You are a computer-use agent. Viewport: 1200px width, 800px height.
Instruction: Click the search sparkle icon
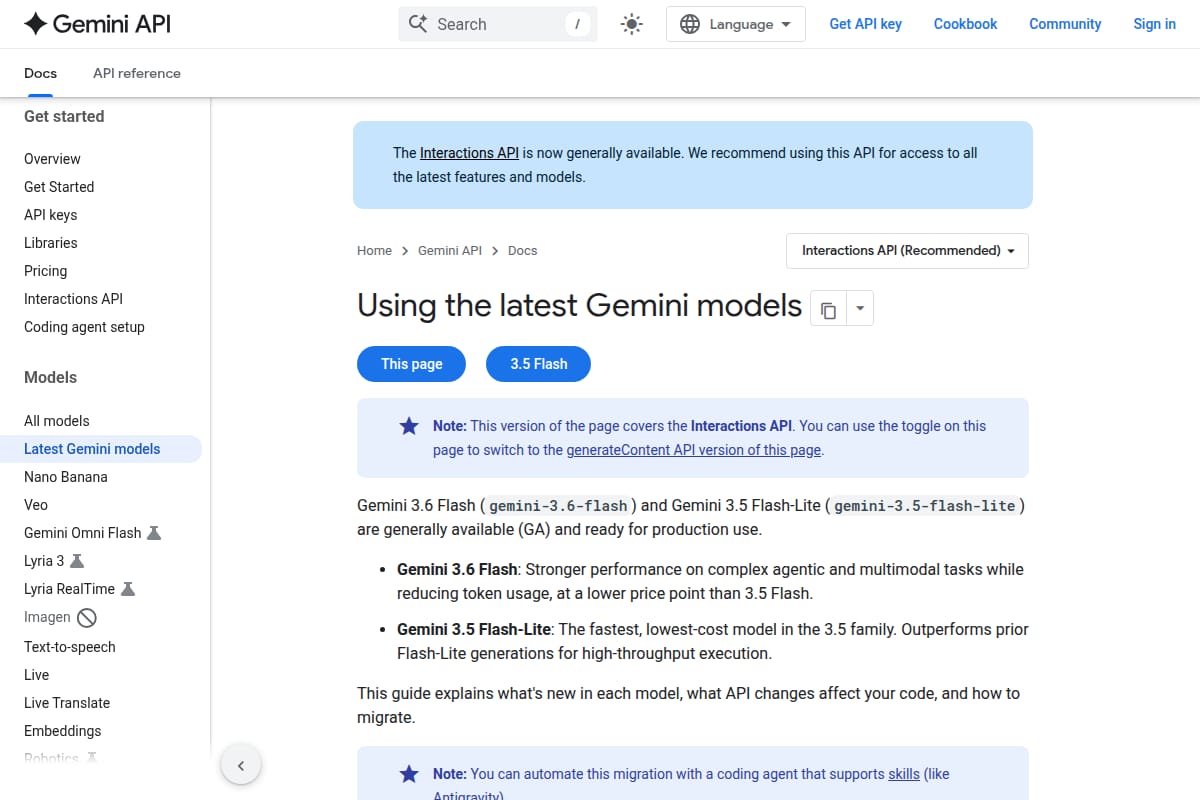click(418, 24)
